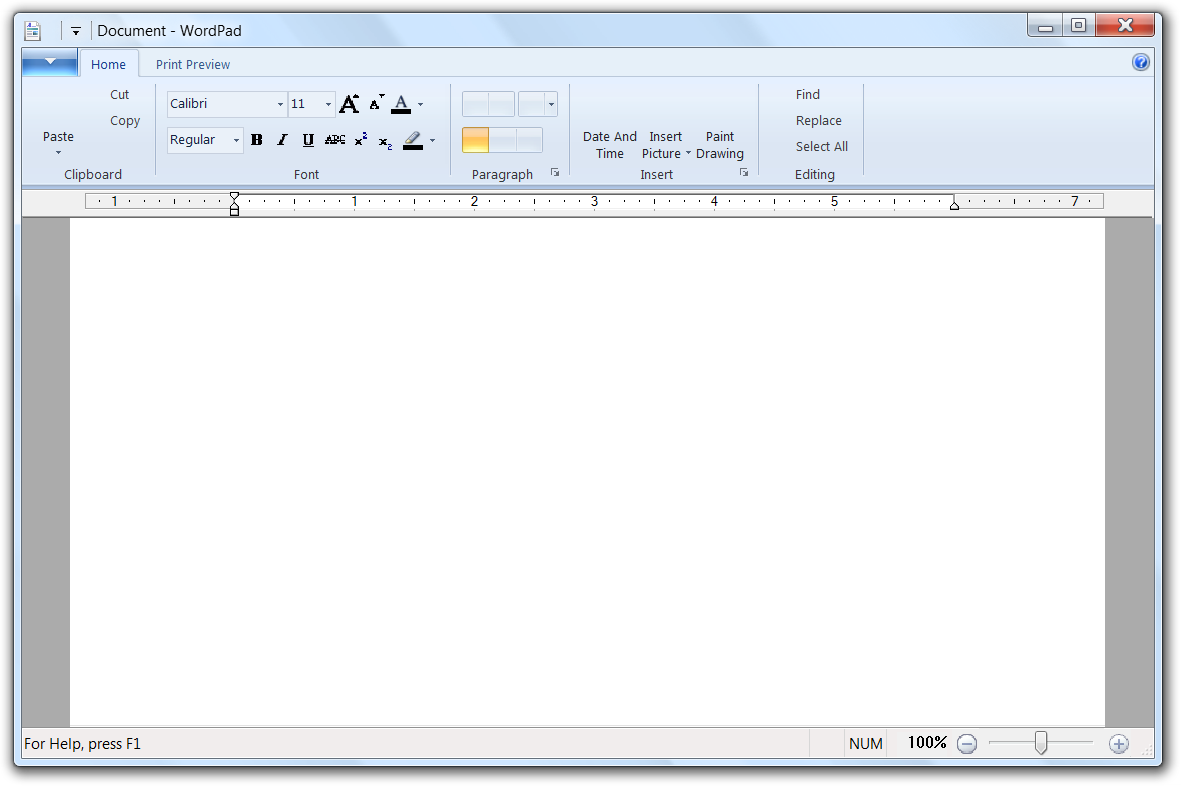The height and width of the screenshot is (786, 1181).
Task: Expand the arrow below Paste
Action: tap(58, 153)
